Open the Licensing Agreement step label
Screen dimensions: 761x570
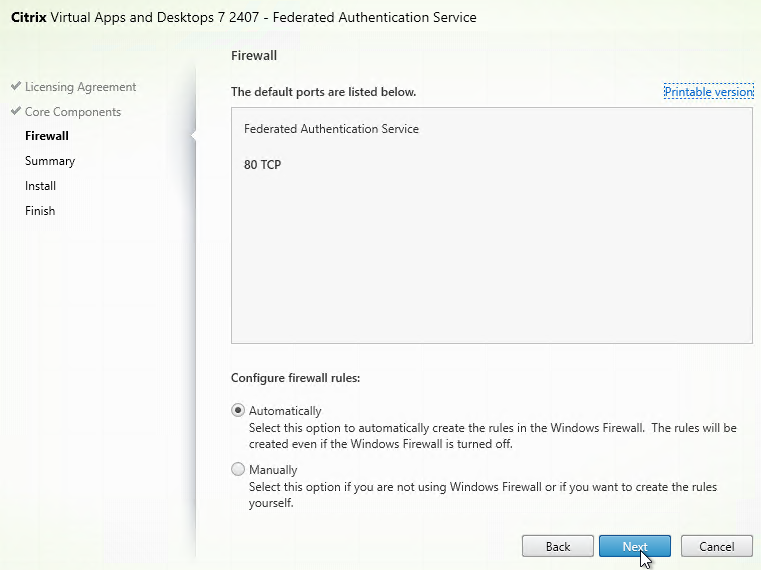click(x=80, y=87)
